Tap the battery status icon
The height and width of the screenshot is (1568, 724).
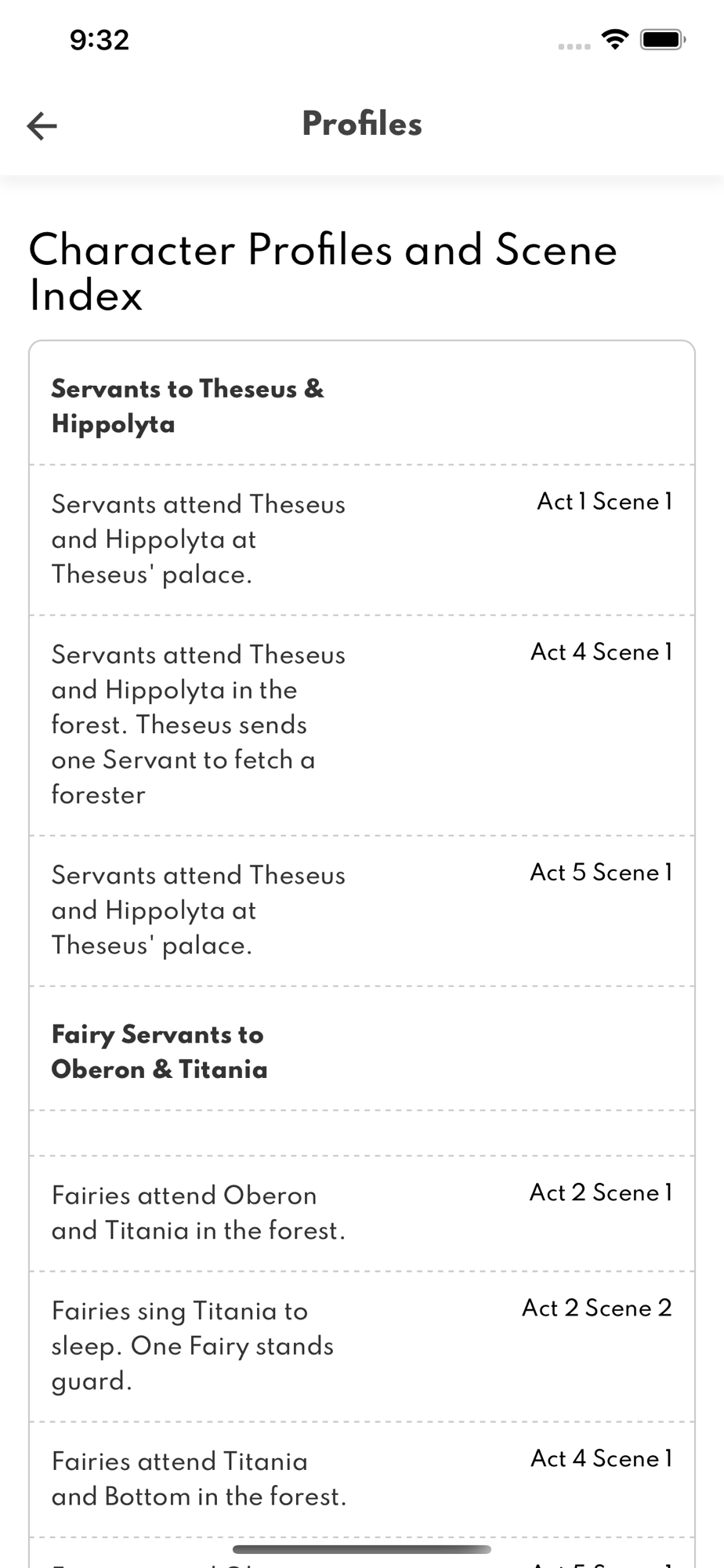(x=663, y=39)
